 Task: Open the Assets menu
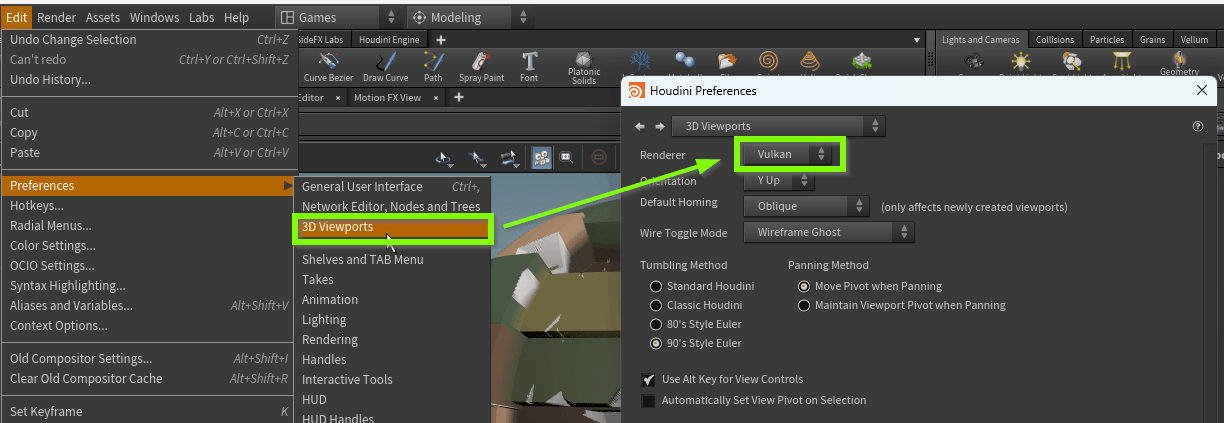pos(103,17)
